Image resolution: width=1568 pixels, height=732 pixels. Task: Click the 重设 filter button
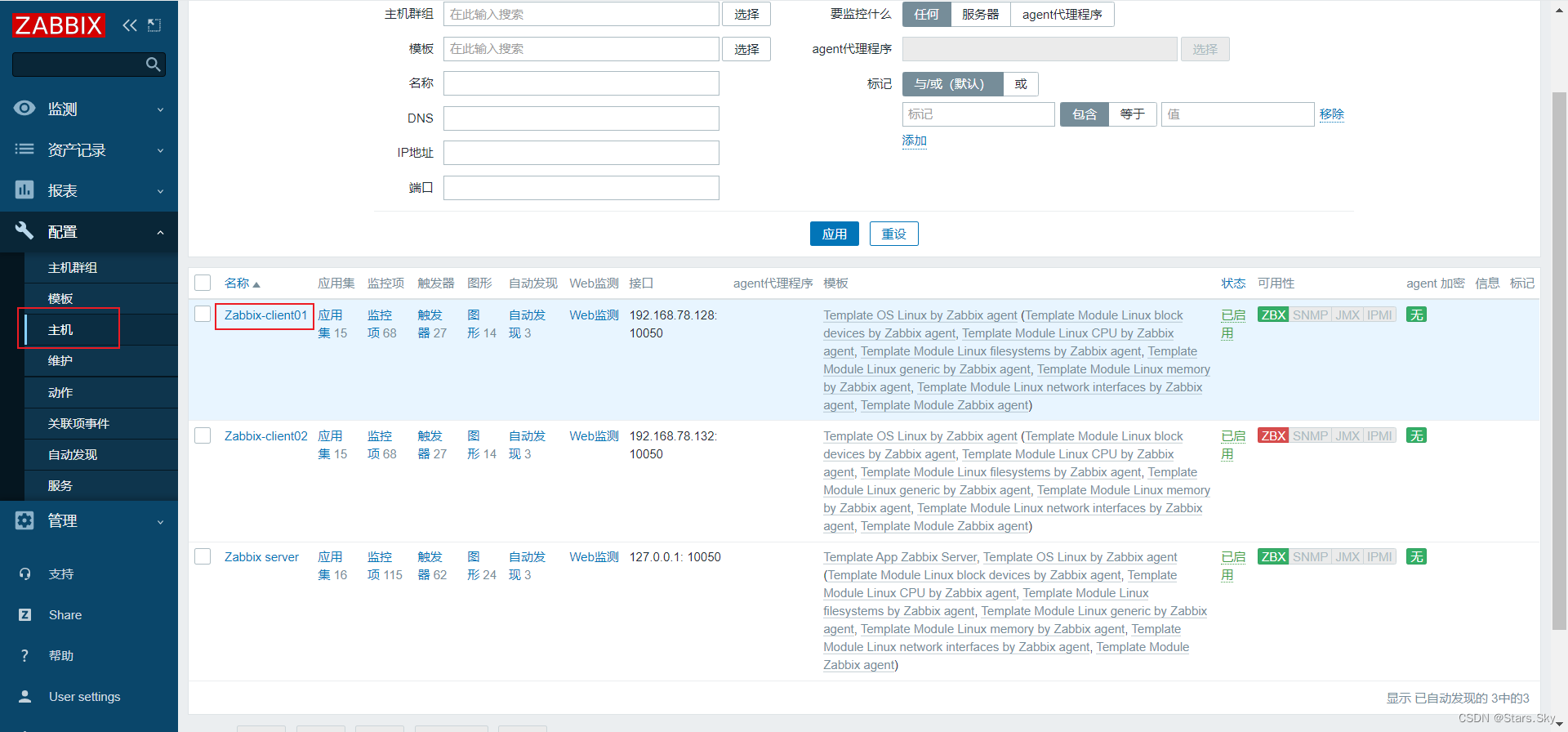[893, 234]
